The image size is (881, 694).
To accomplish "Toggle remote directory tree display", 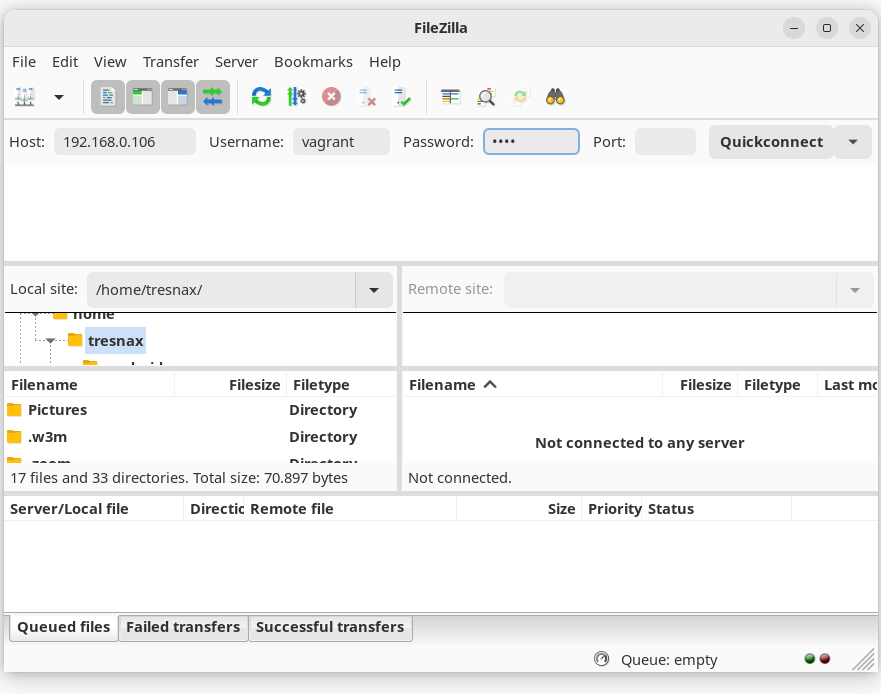I will coord(178,97).
